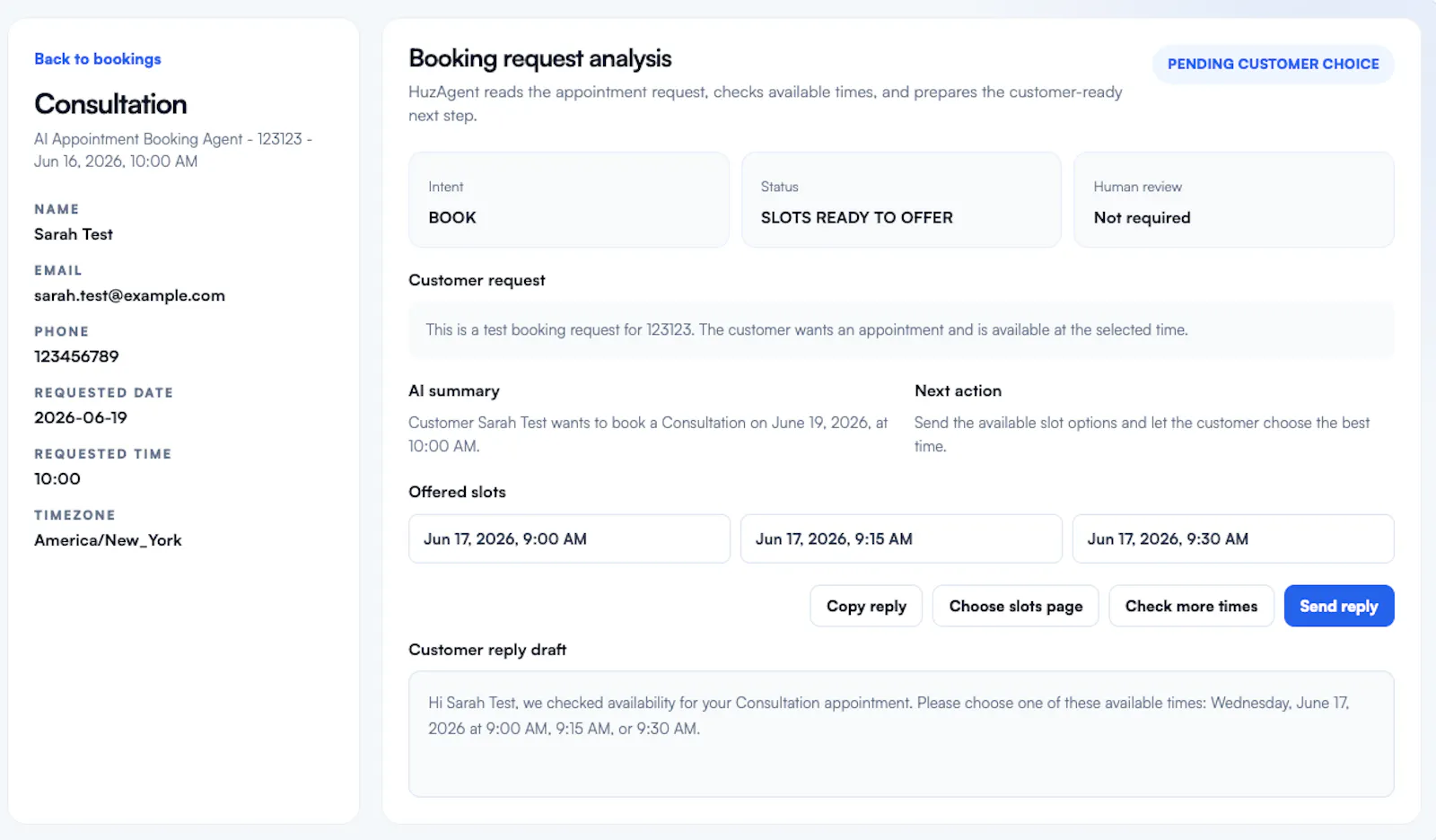This screenshot has height=840, width=1436.
Task: Click the America/New_York timezone value
Action: pos(108,540)
